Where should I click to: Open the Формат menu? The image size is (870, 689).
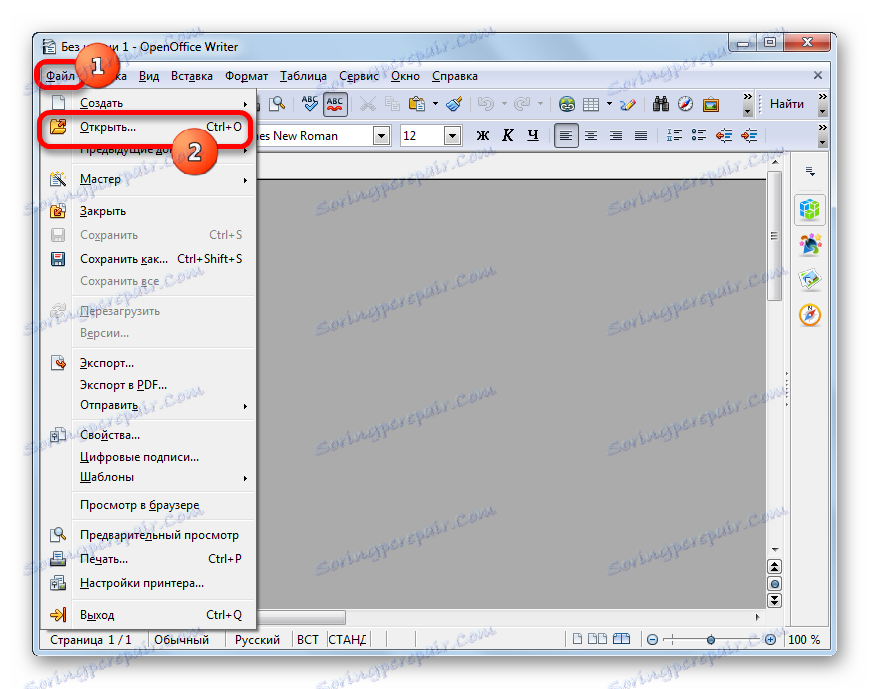point(246,77)
